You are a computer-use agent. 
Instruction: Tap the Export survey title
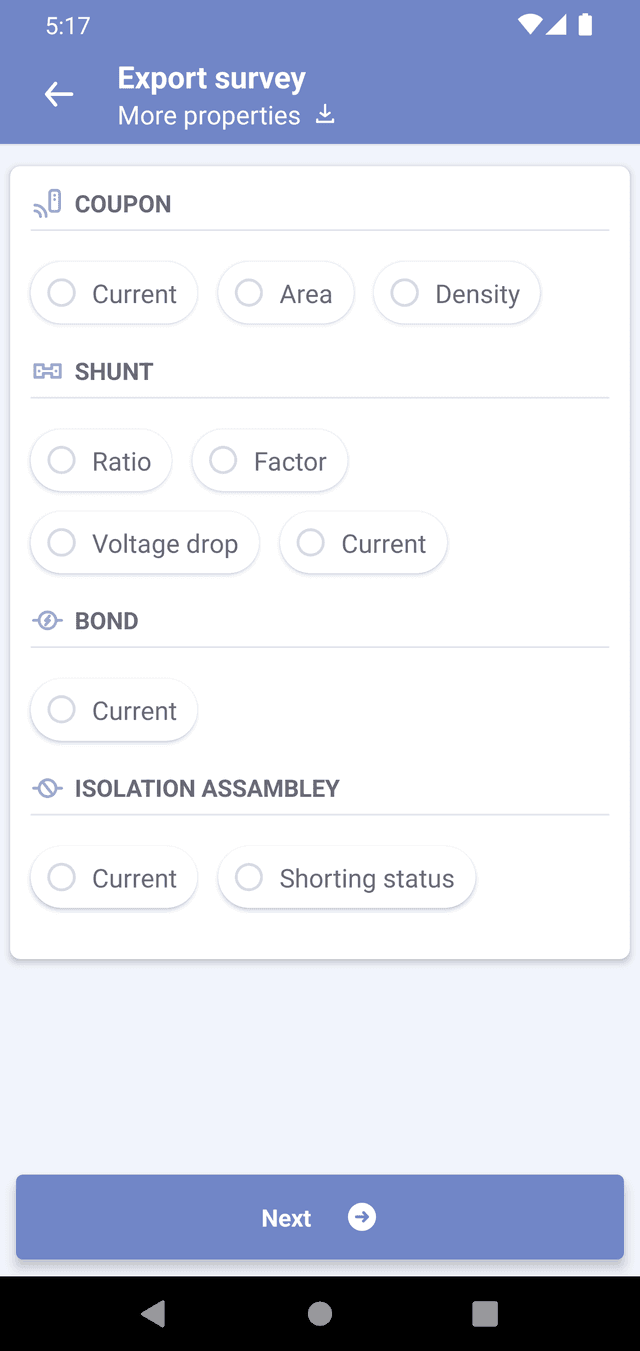(x=212, y=78)
